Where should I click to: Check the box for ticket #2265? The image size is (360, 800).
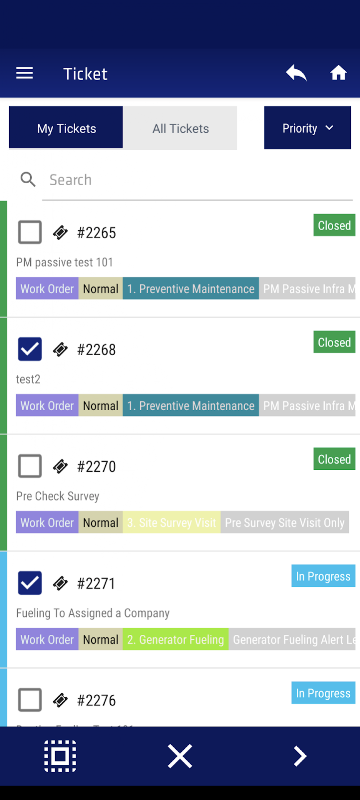click(30, 232)
